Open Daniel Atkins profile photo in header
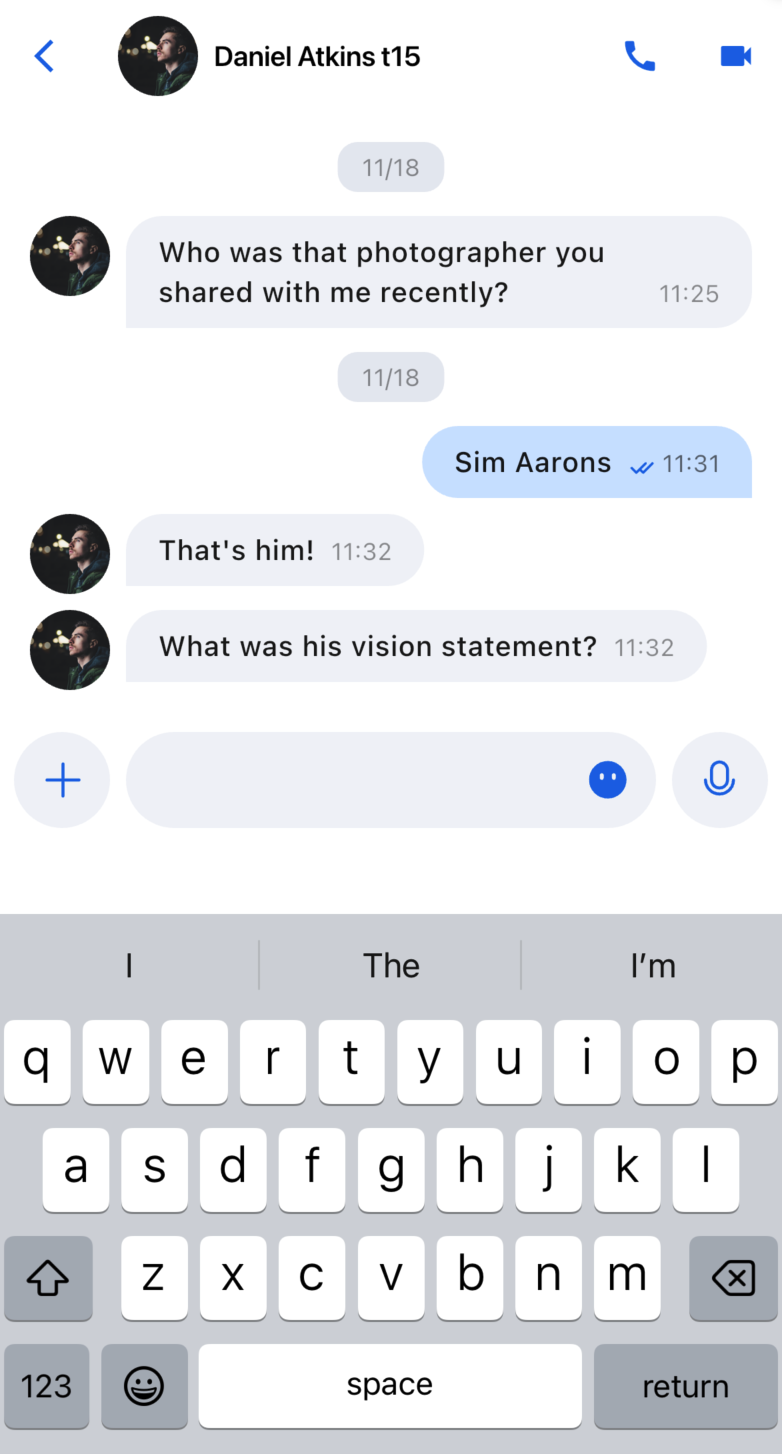The width and height of the screenshot is (782, 1454). click(x=158, y=56)
